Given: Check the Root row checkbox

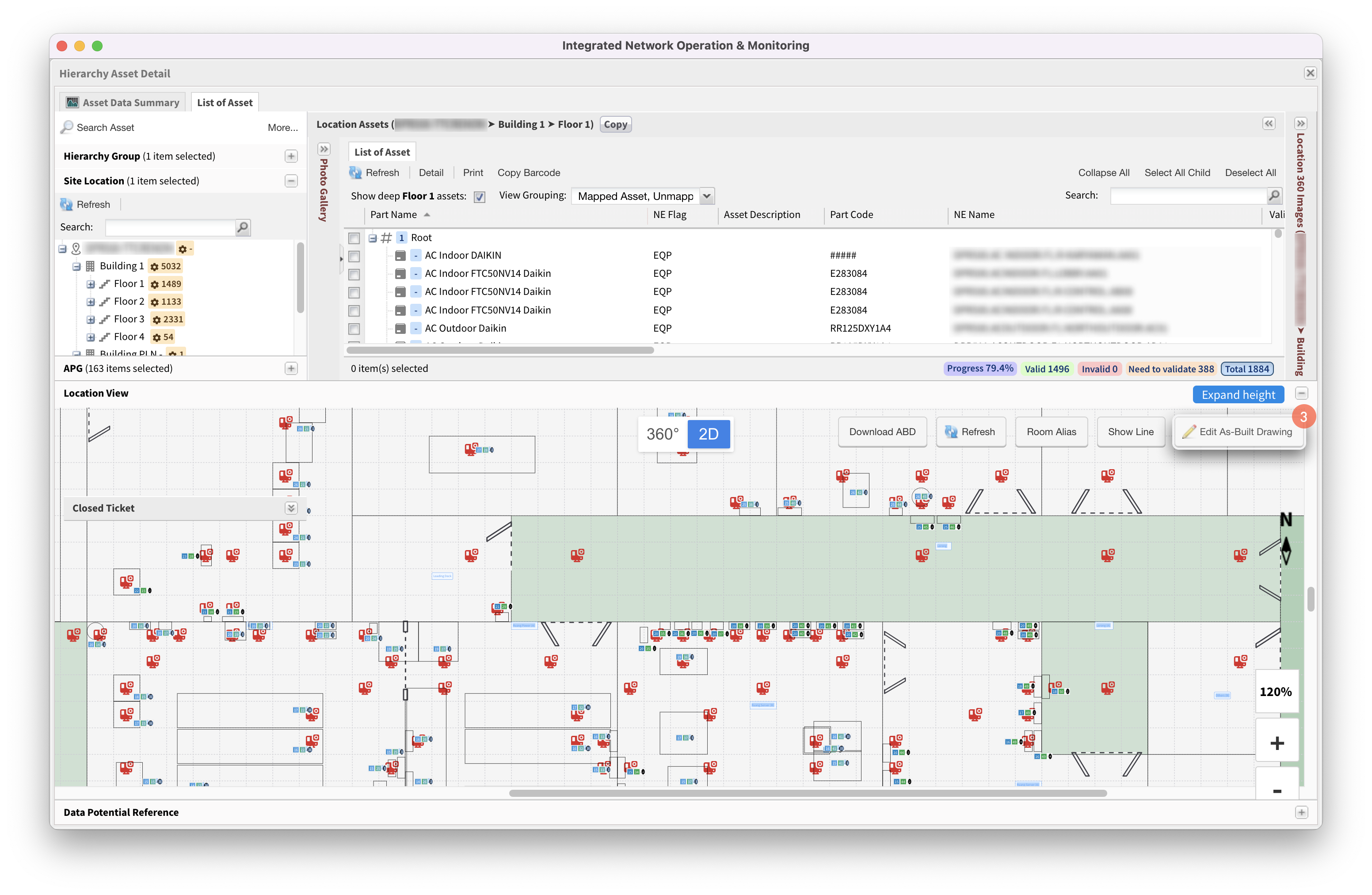Looking at the screenshot, I should point(354,237).
